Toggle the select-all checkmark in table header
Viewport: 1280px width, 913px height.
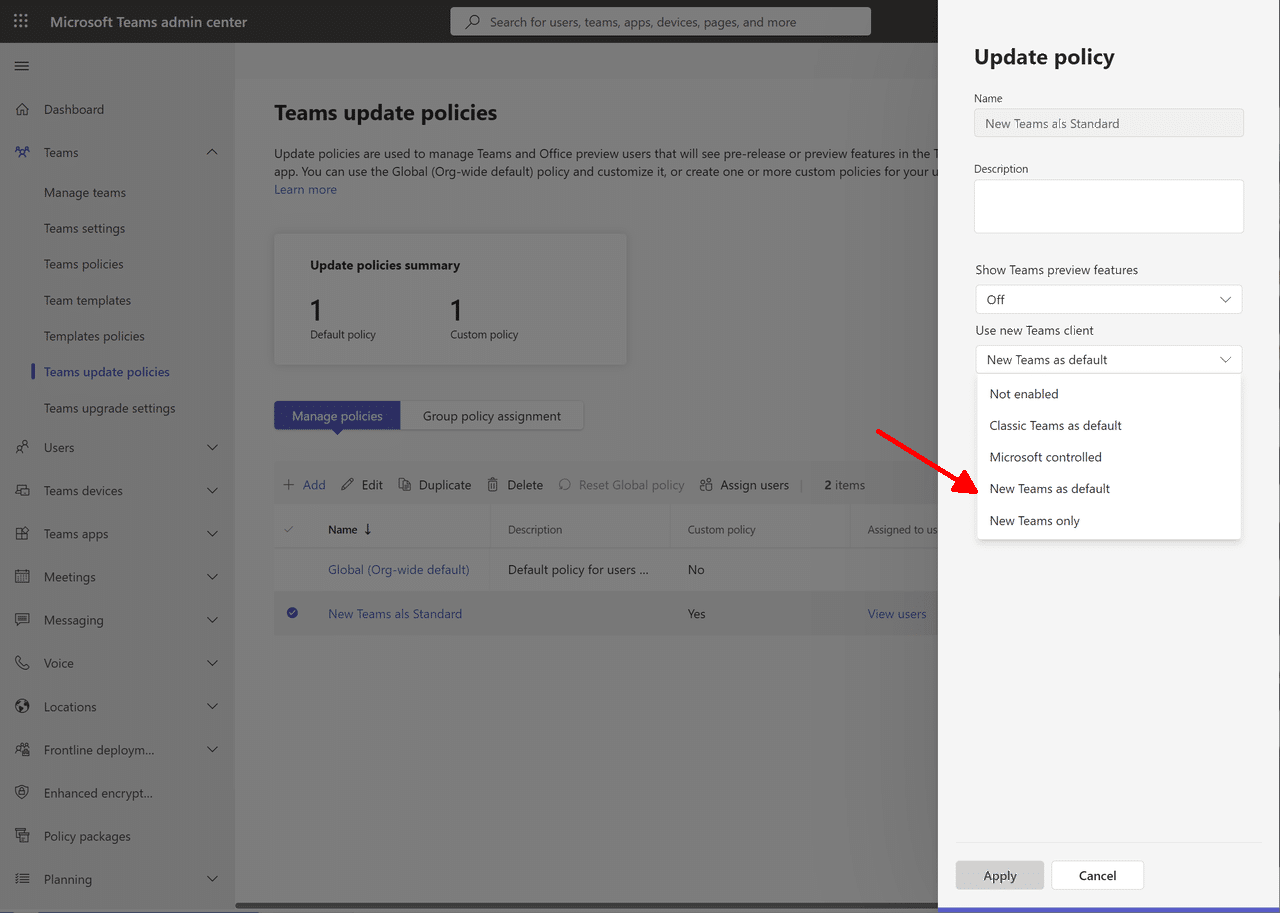pos(289,530)
